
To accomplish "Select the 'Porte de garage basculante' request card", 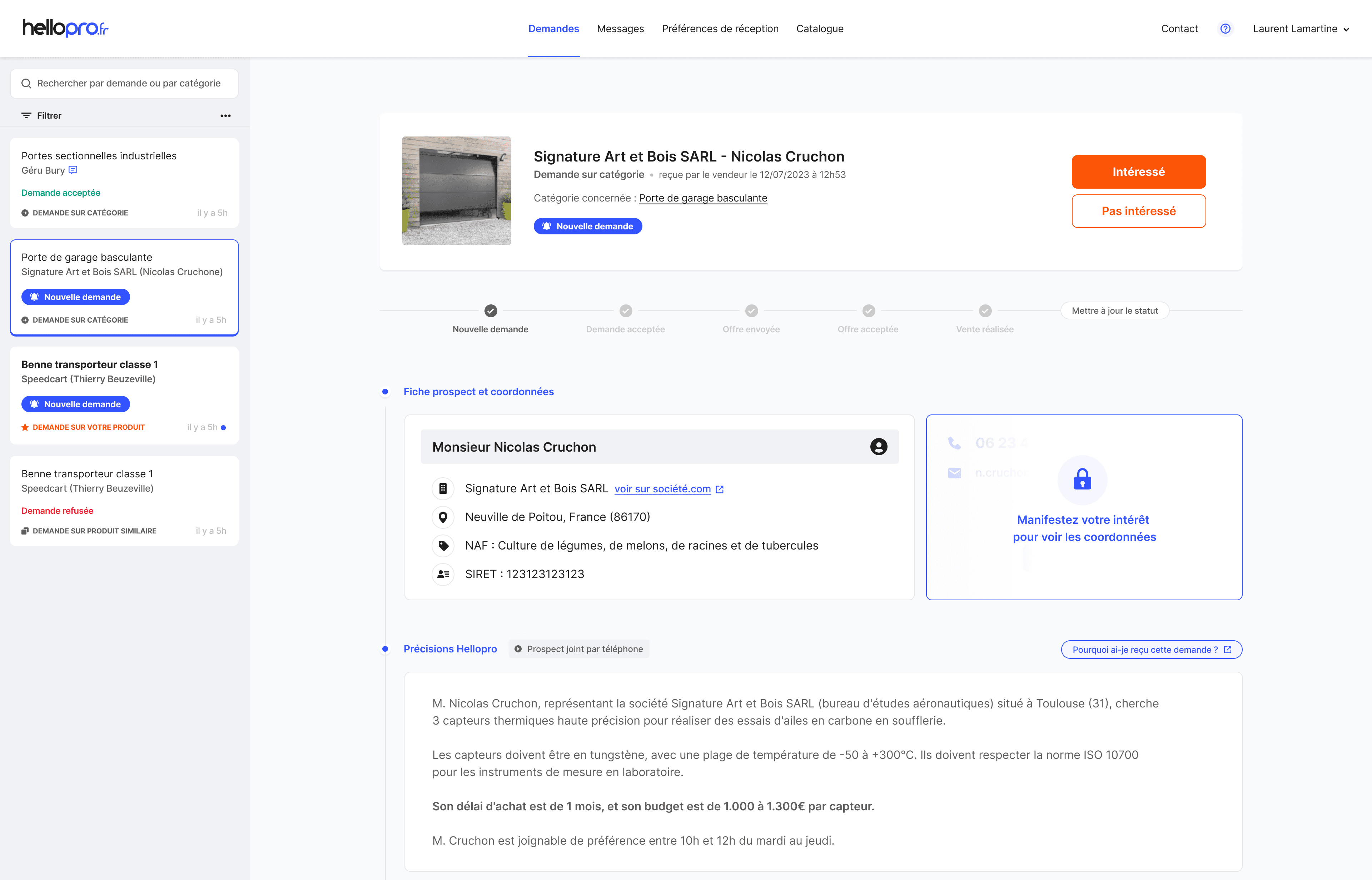I will [124, 287].
